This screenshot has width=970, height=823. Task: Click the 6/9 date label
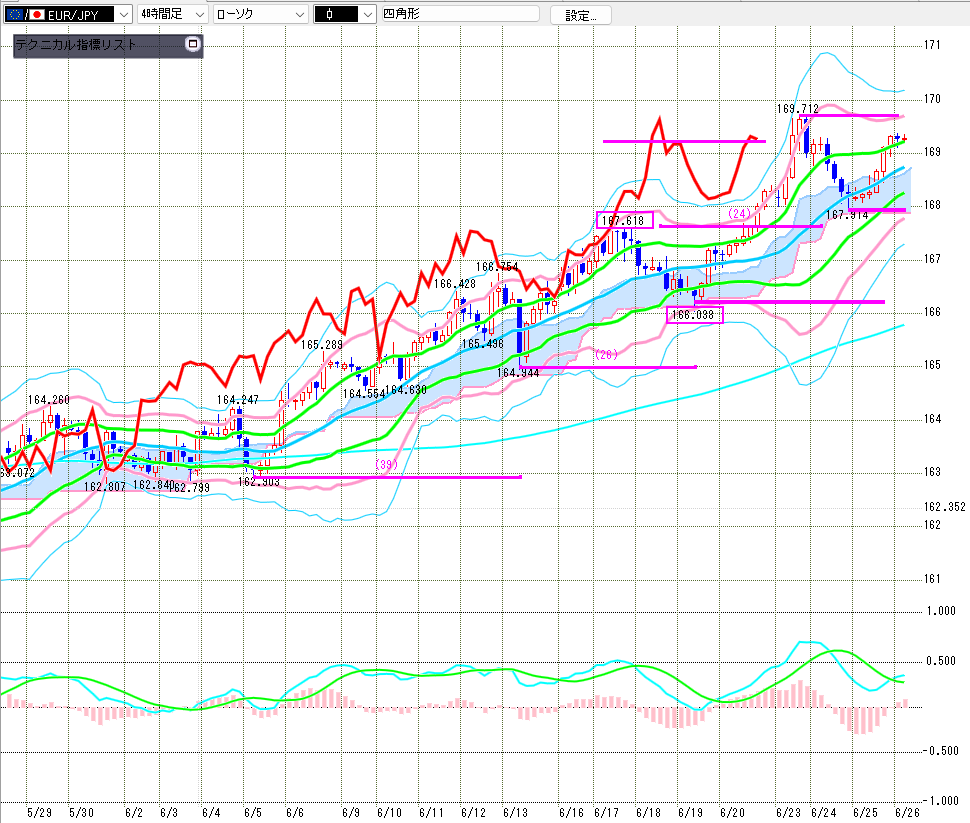coord(351,812)
